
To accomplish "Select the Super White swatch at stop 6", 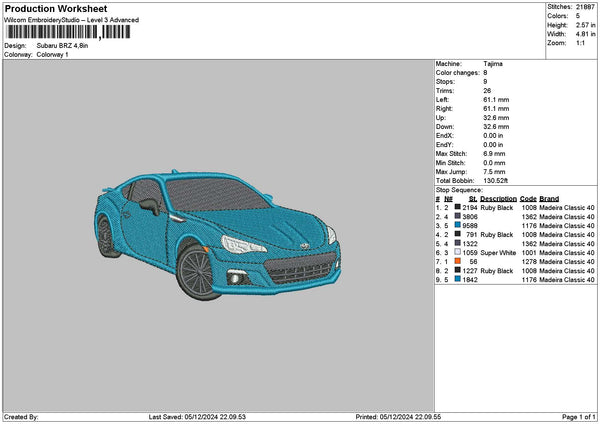I will 458,253.
